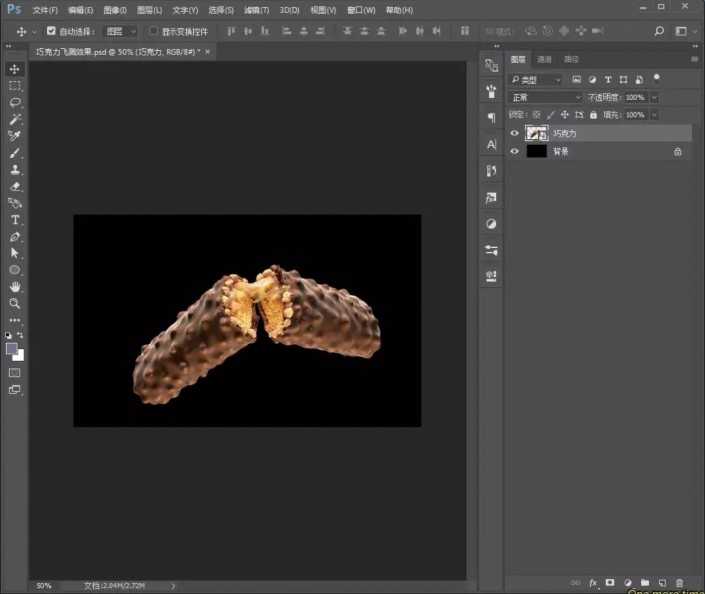The height and width of the screenshot is (594, 705).
Task: Open the 类型 layer filter dropdown
Action: click(x=536, y=79)
